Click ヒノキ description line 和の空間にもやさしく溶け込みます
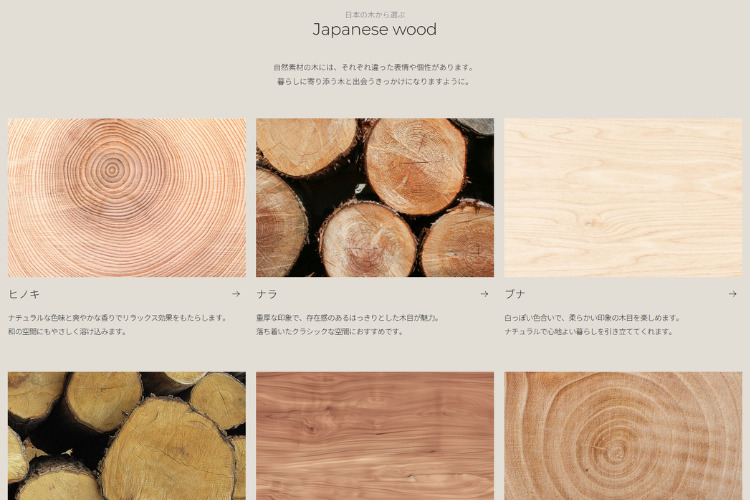The height and width of the screenshot is (500, 750). point(67,331)
